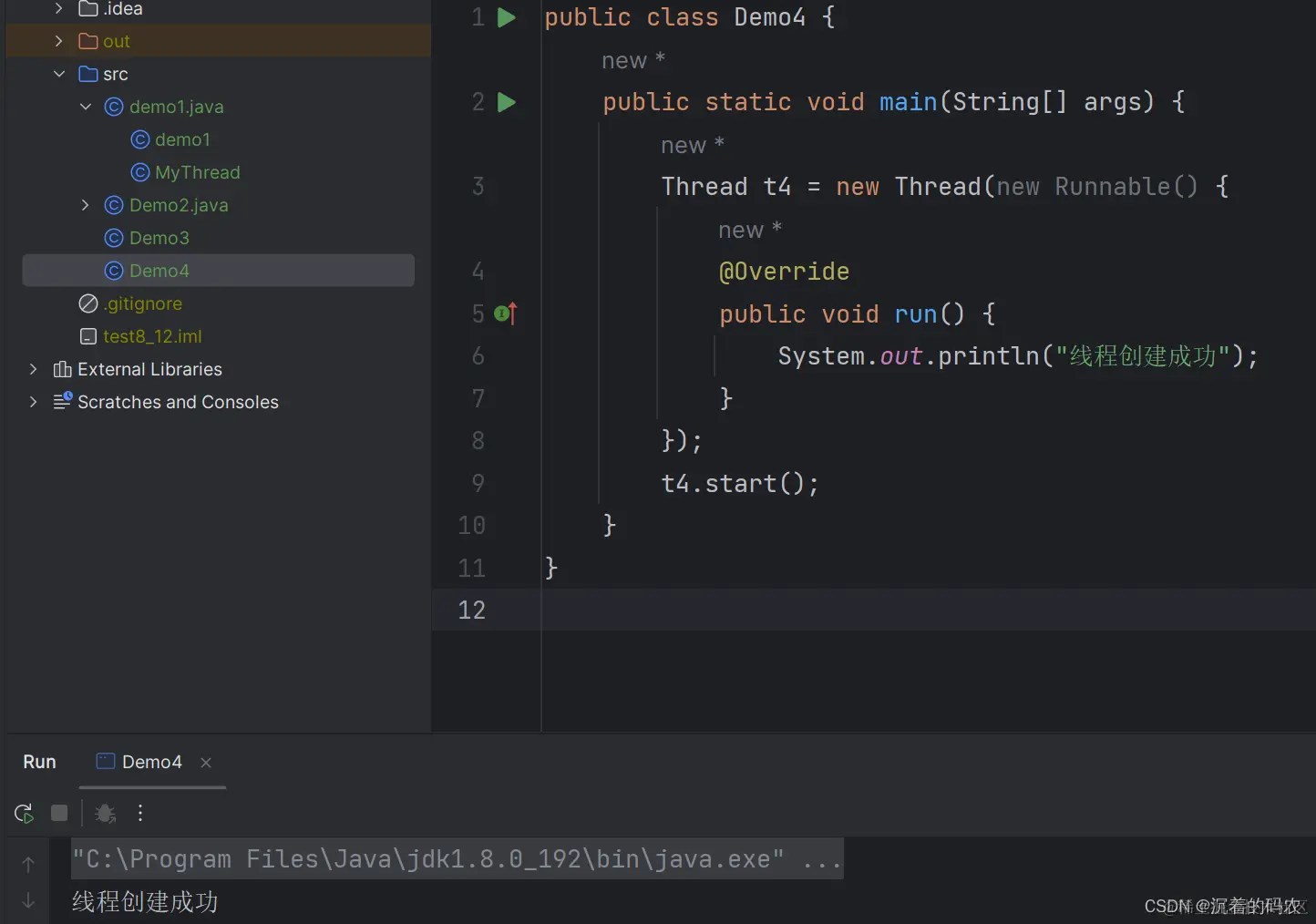Close the Demo4 run tab
Image resolution: width=1316 pixels, height=924 pixels.
(x=206, y=763)
